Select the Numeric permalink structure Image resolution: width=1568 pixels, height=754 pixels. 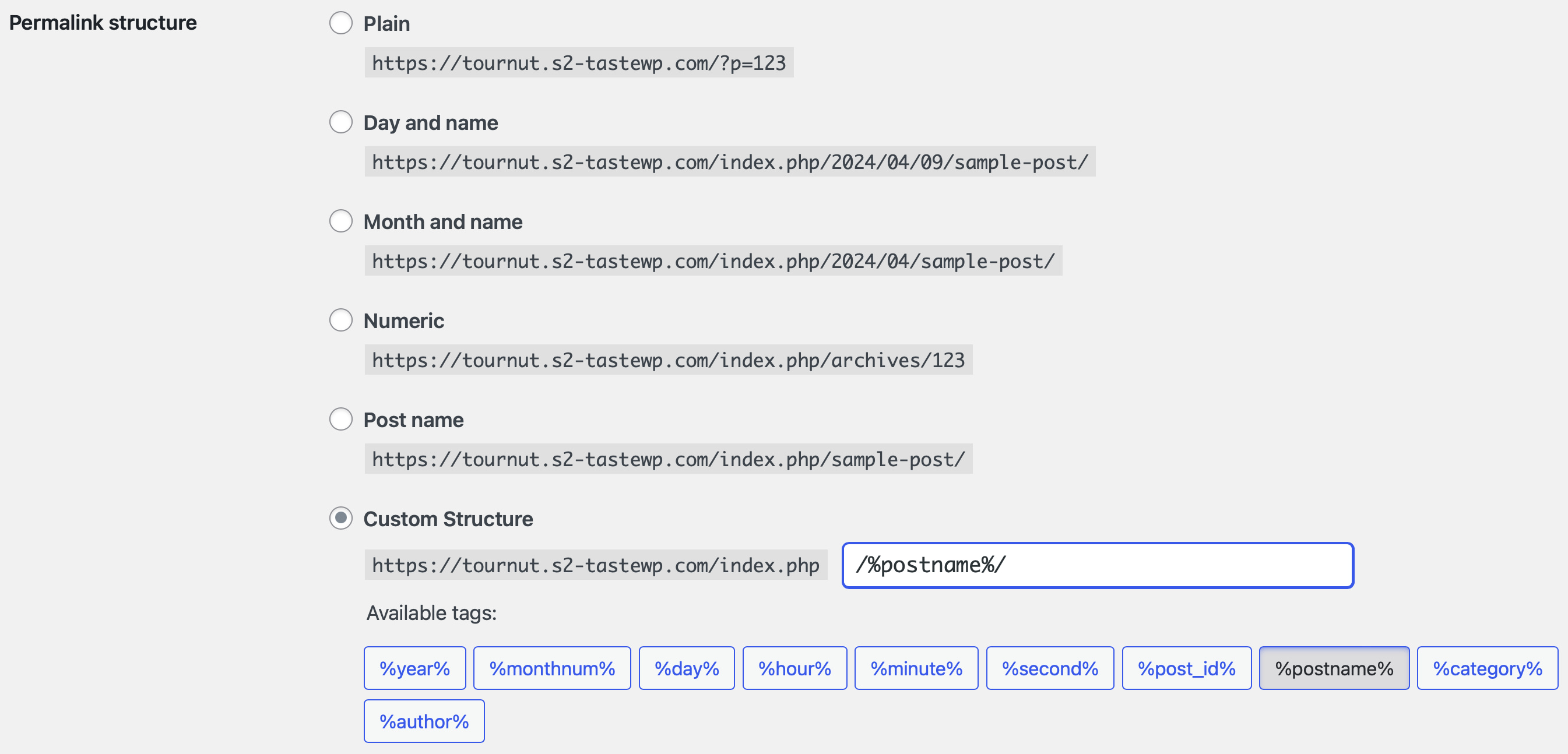(341, 320)
